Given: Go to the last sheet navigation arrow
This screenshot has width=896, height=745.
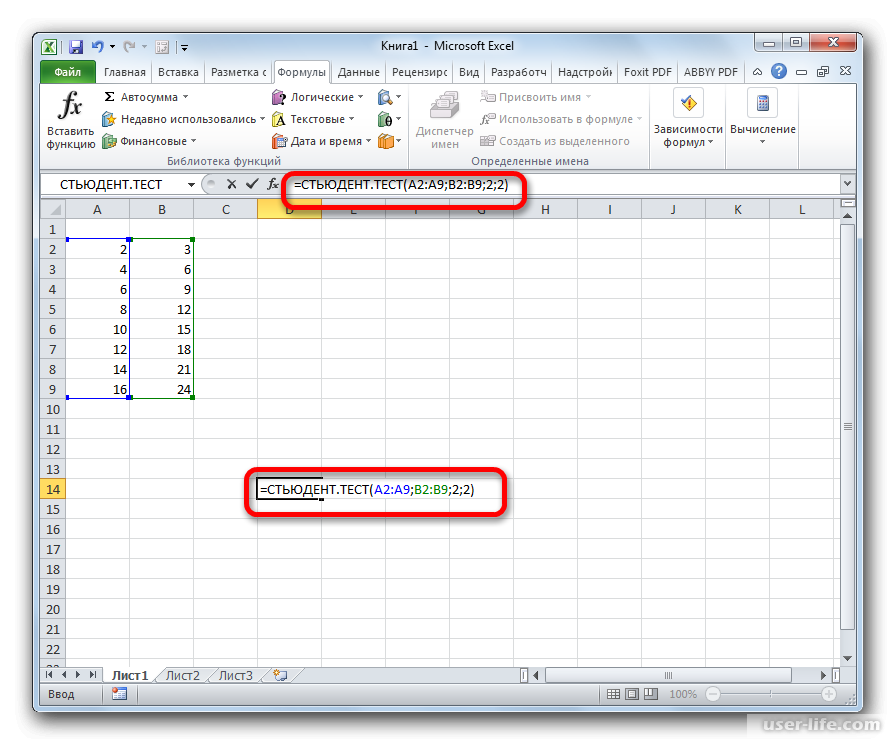Looking at the screenshot, I should pyautogui.click(x=93, y=675).
